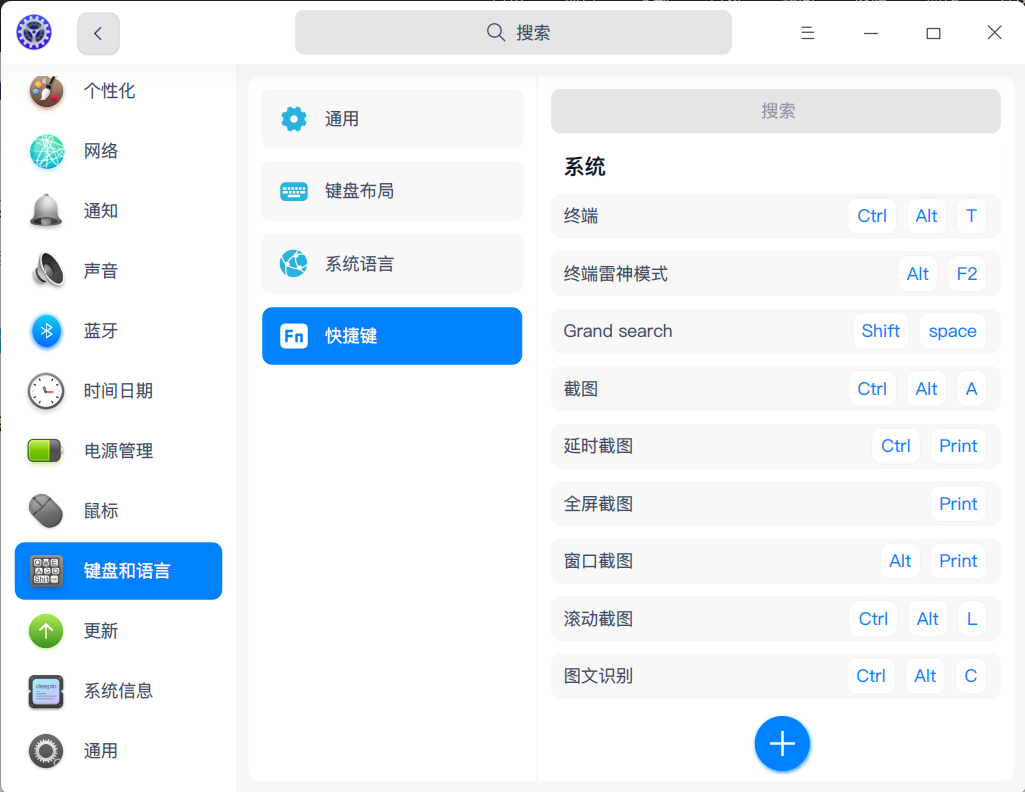Click the blue plus add-shortcut button
This screenshot has height=792, width=1025.
782,744
